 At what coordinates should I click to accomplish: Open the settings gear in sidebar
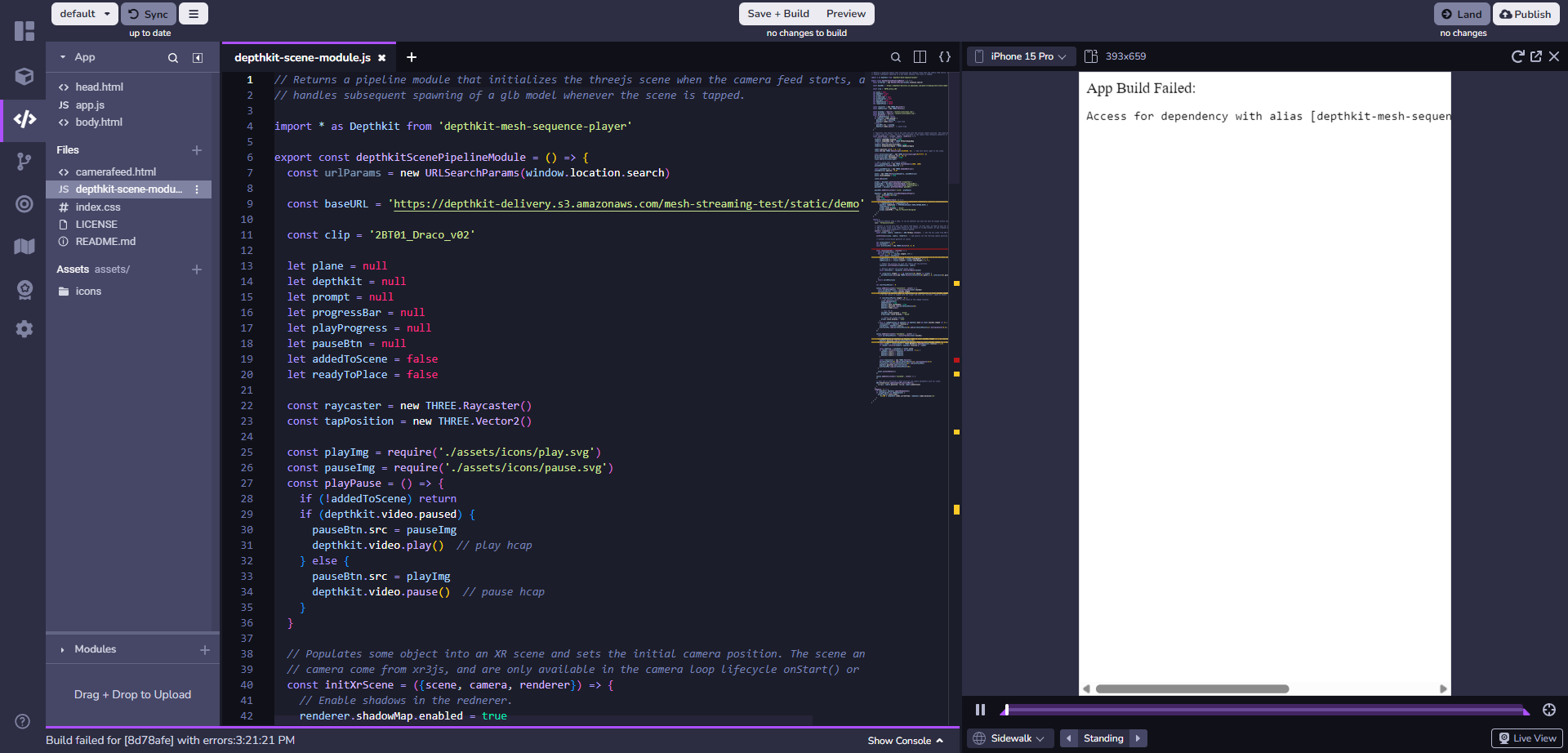pyautogui.click(x=24, y=328)
